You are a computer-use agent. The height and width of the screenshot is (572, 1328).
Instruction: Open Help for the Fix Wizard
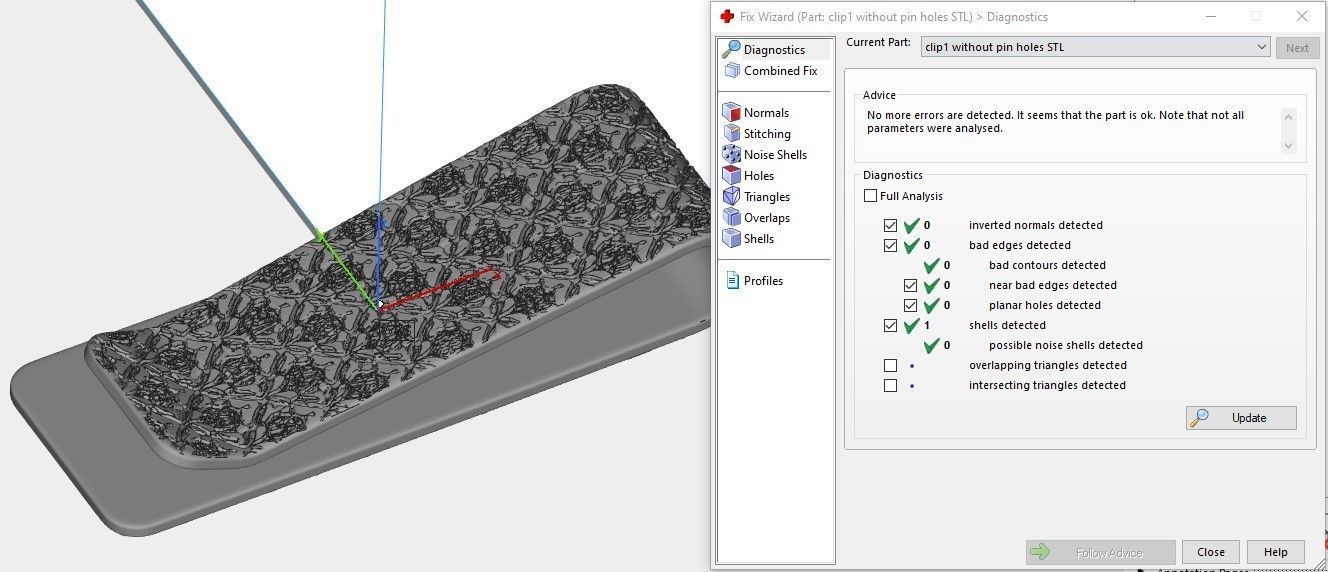pos(1275,552)
